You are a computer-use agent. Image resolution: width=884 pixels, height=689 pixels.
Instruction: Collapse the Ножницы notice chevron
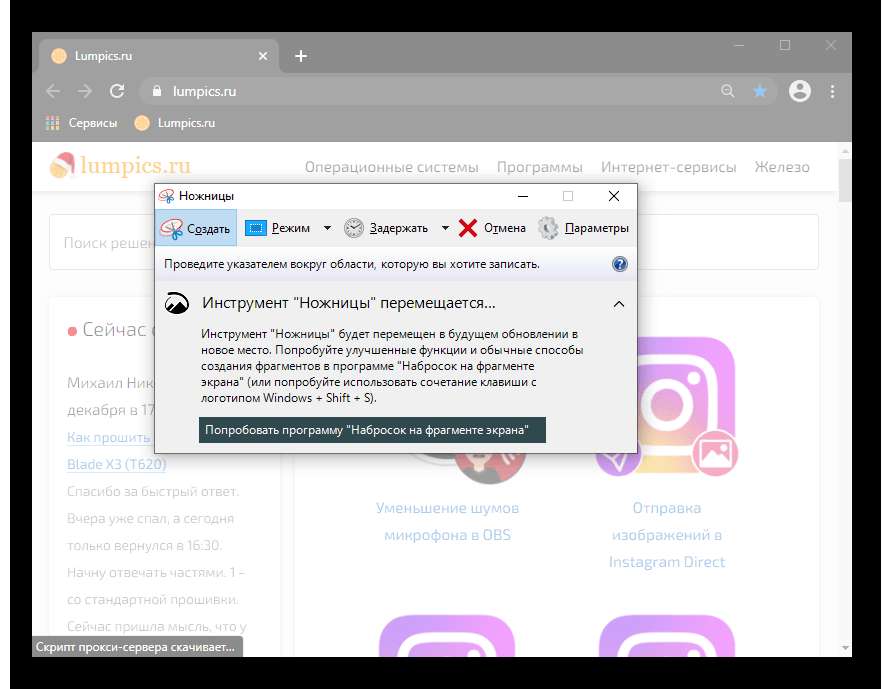619,303
